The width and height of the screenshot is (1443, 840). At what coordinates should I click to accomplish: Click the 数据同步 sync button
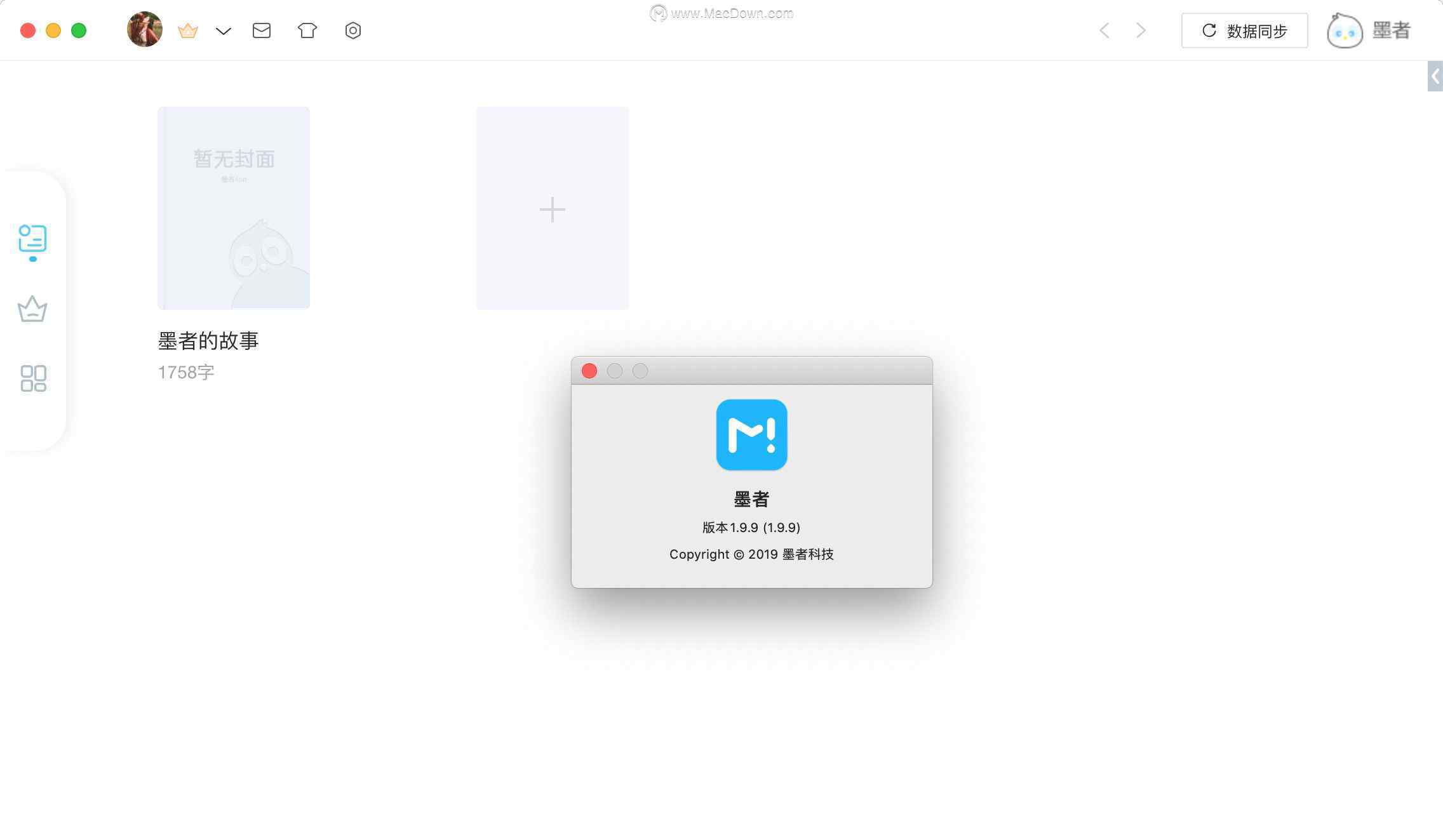tap(1244, 30)
